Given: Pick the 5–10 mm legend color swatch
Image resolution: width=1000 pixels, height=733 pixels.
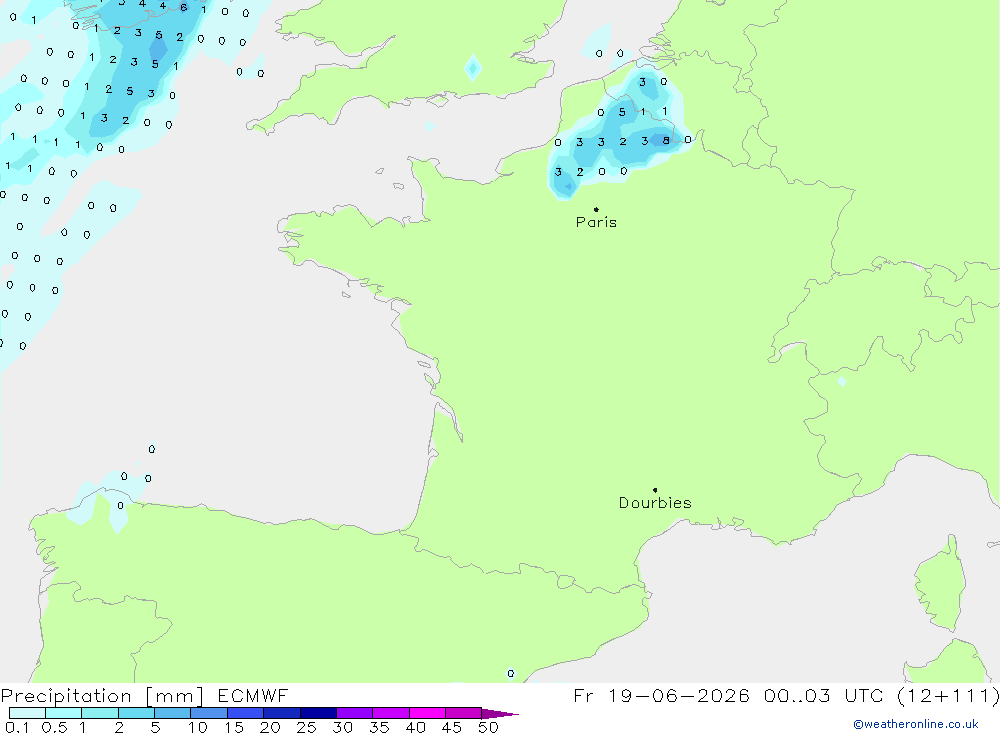Looking at the screenshot, I should pyautogui.click(x=173, y=713).
